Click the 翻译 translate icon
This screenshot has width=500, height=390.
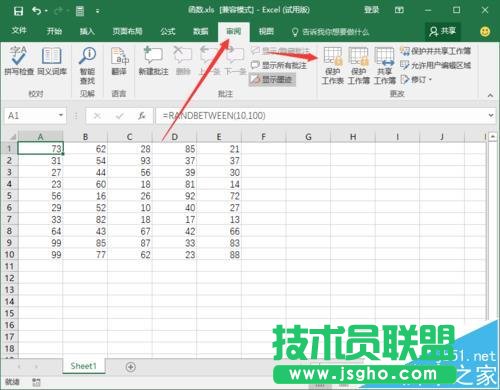tap(119, 61)
